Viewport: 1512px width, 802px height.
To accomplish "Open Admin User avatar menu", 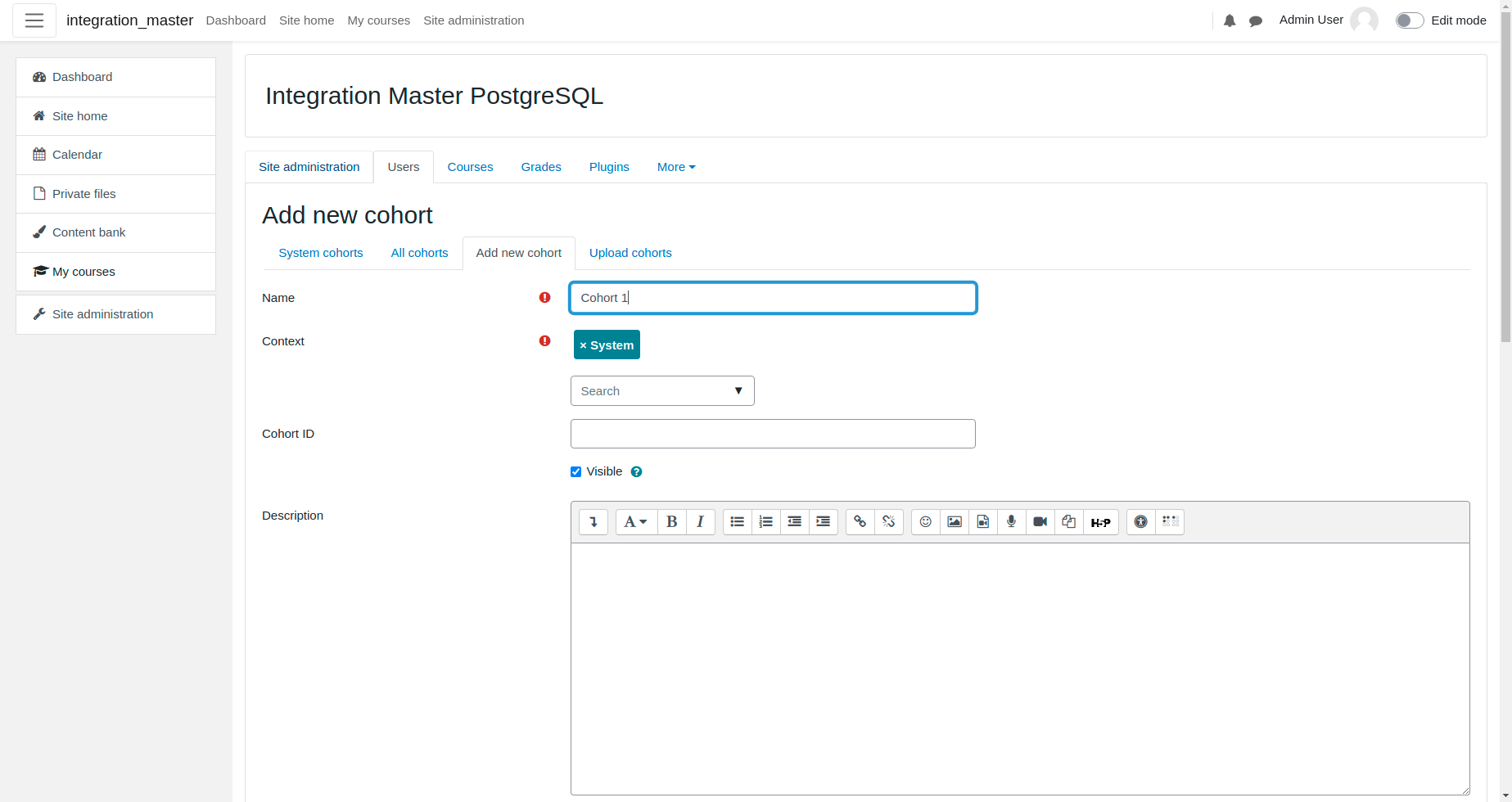I will coord(1364,20).
